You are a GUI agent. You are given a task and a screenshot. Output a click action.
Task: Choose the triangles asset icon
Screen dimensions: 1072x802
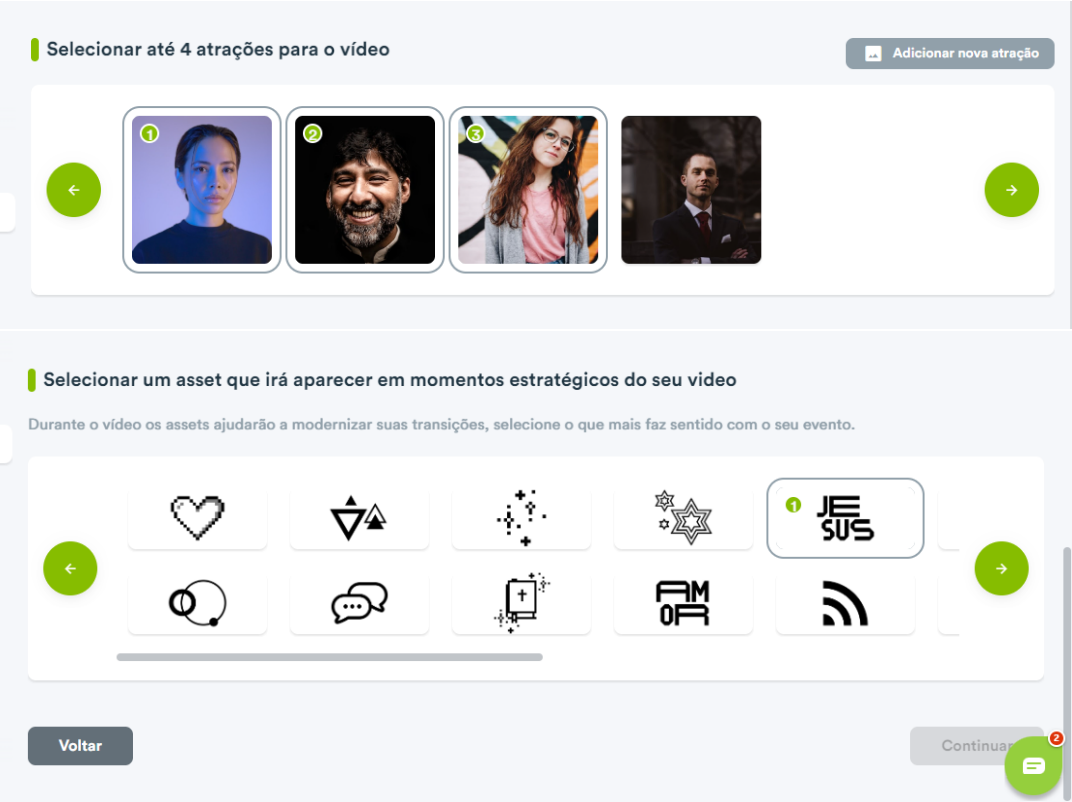(x=359, y=518)
